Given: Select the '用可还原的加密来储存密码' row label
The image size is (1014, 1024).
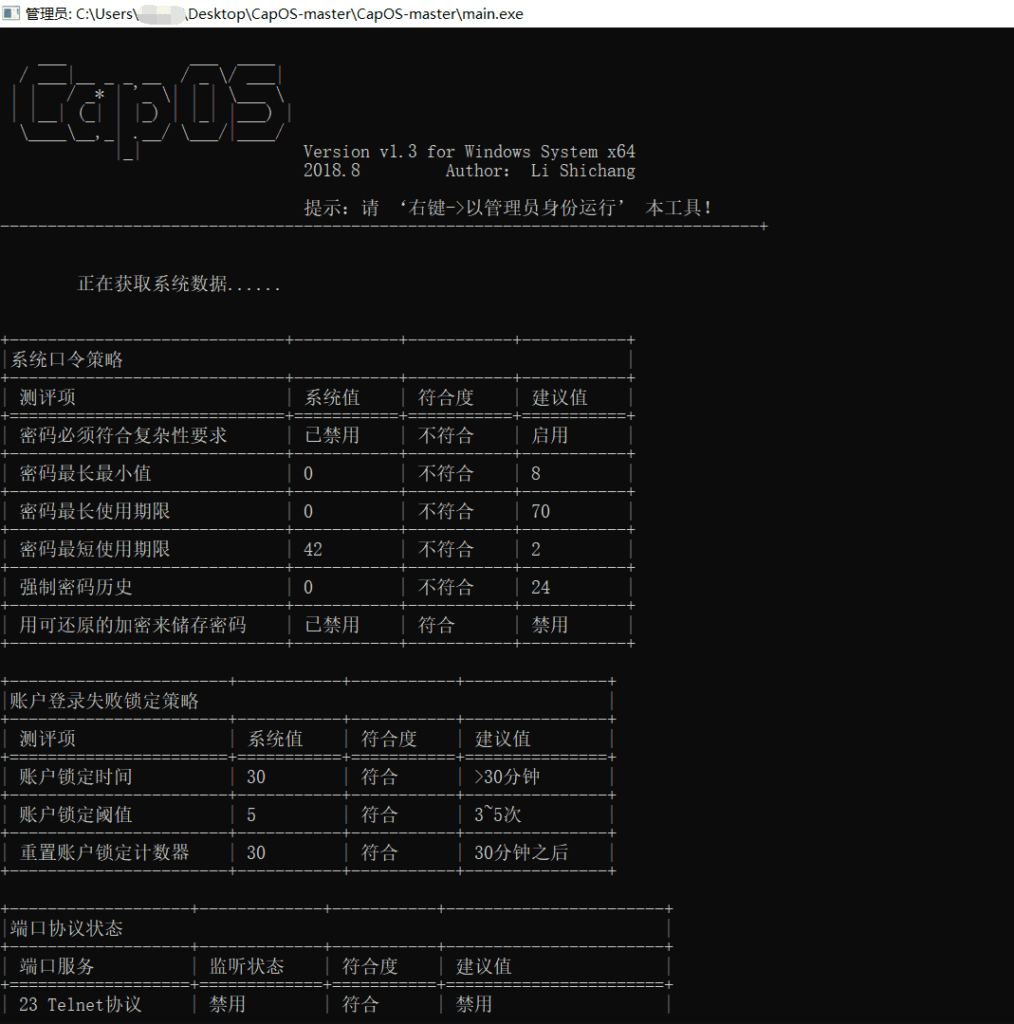Looking at the screenshot, I should click(x=132, y=625).
